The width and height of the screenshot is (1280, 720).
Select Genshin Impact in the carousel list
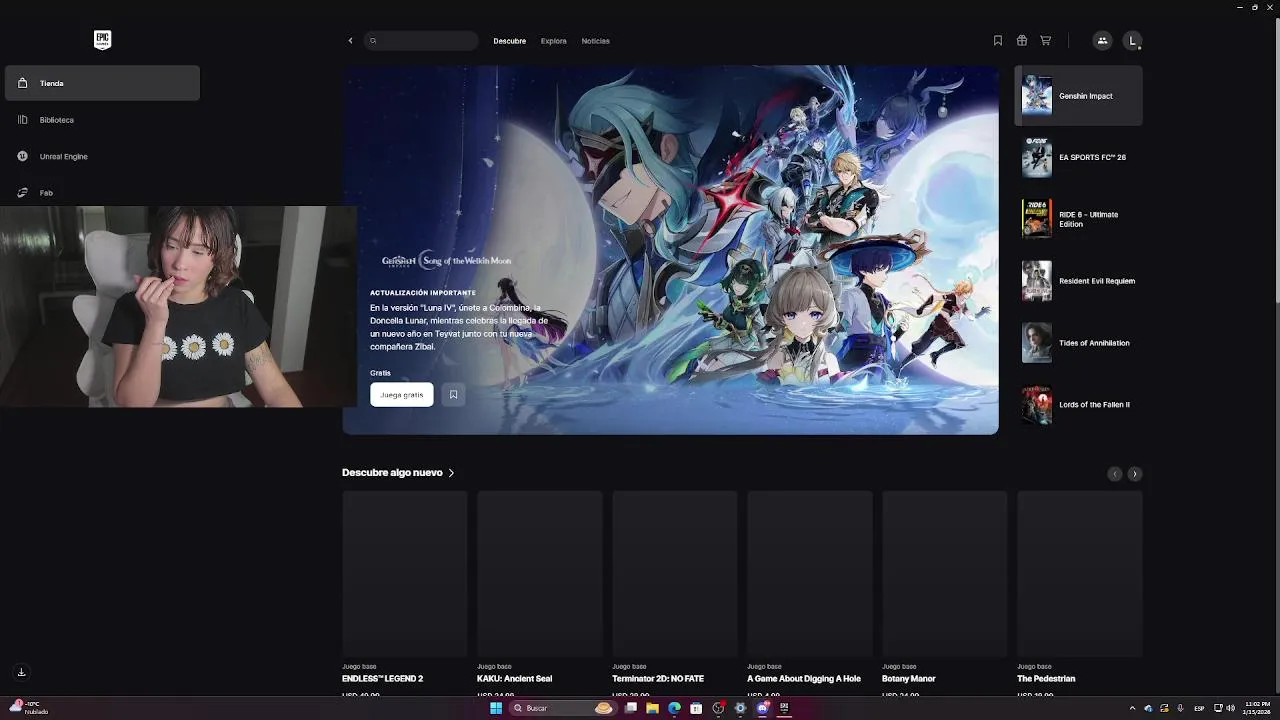click(x=1078, y=96)
